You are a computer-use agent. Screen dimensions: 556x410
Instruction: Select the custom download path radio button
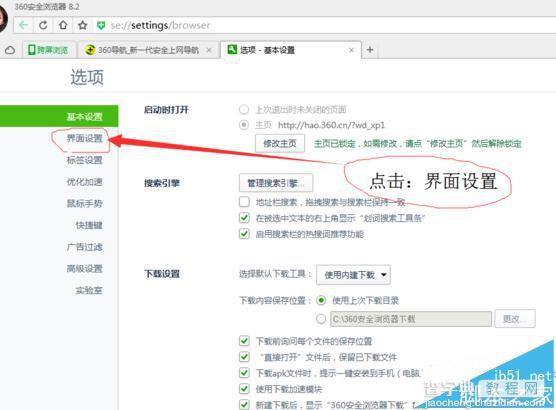click(321, 319)
